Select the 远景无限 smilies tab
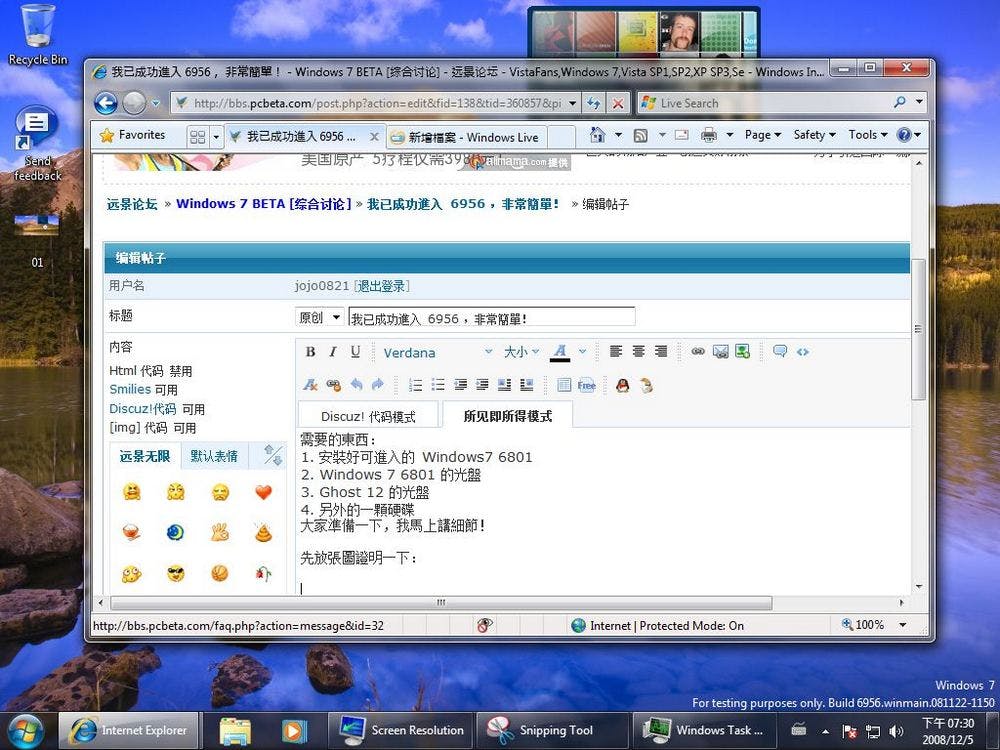The height and width of the screenshot is (750, 1000). 145,456
